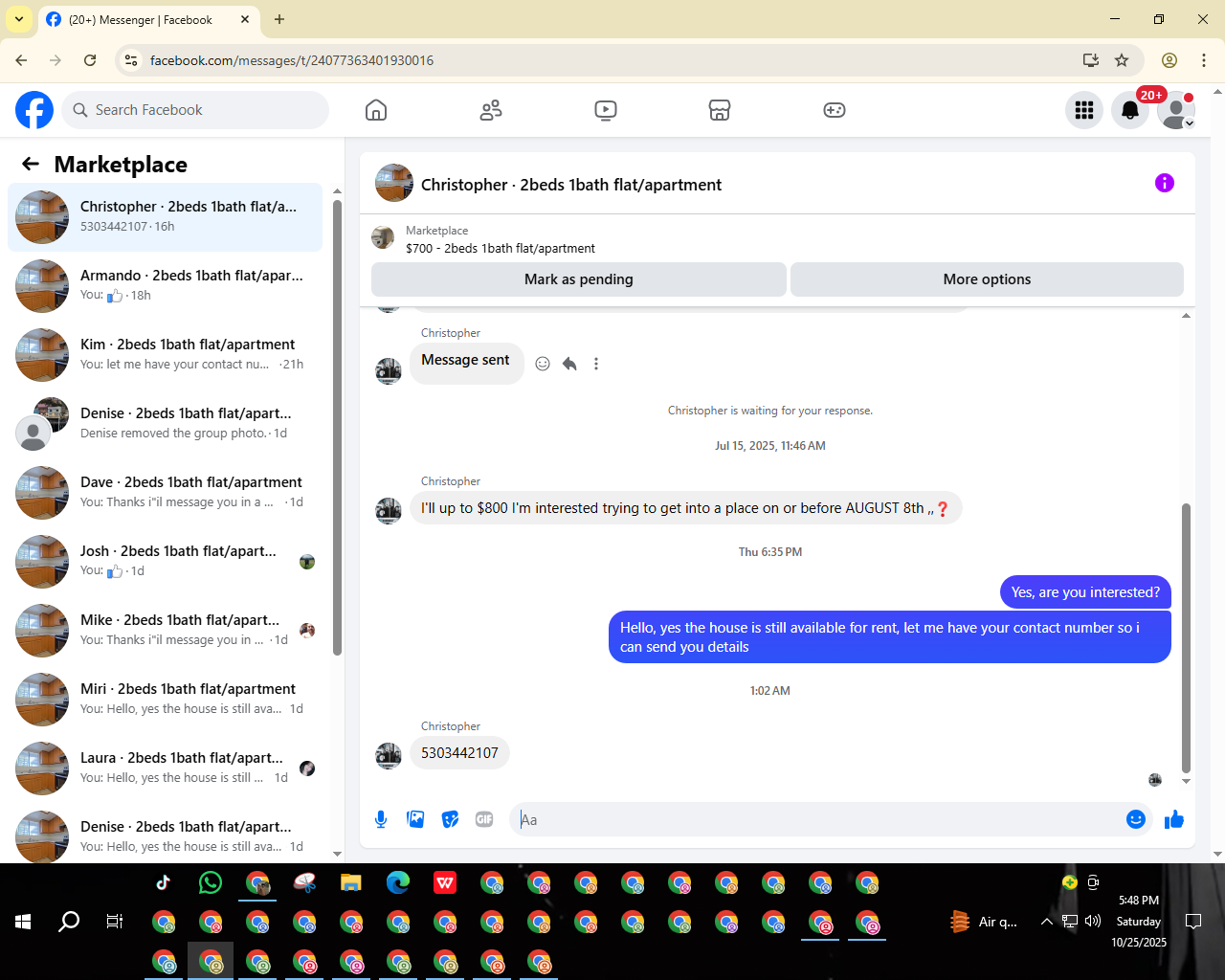Open the Friends icon in top navigation

tap(491, 110)
